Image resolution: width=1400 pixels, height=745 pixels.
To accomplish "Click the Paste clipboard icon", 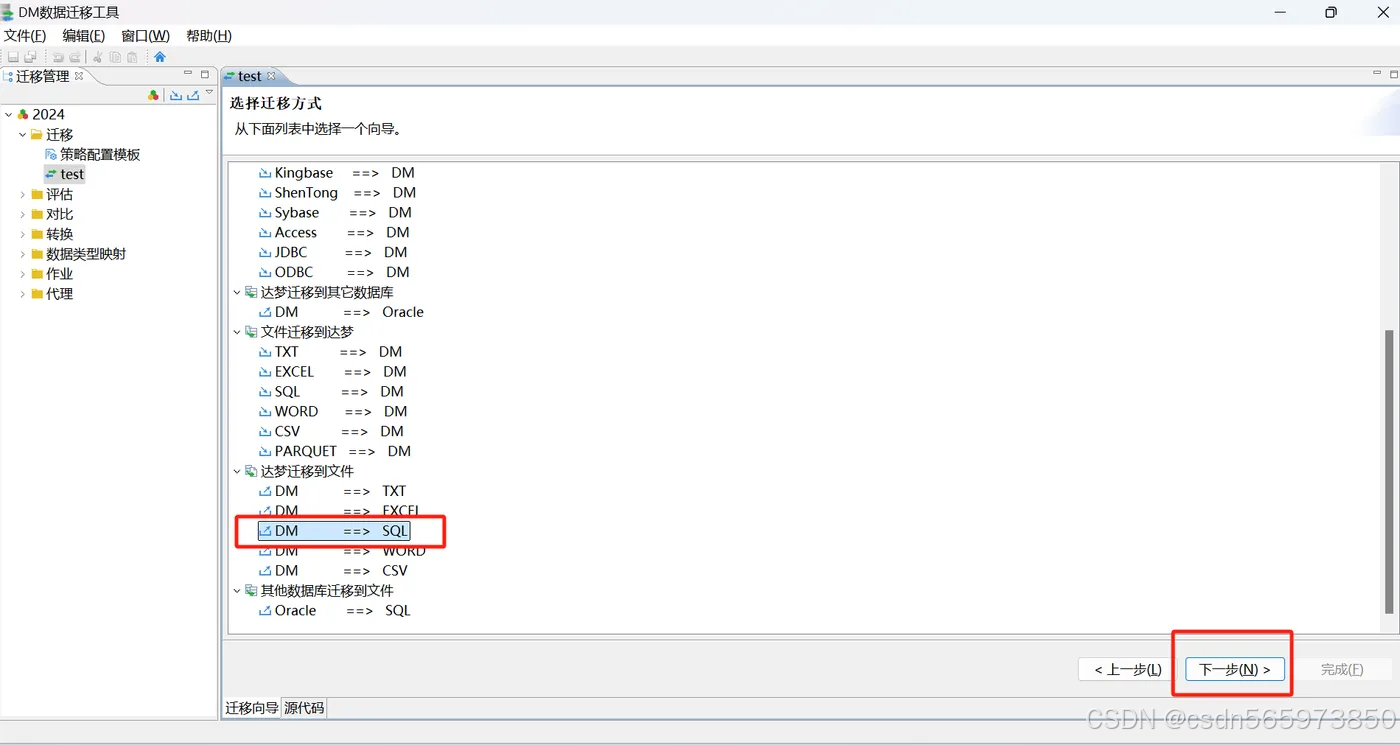I will [132, 57].
